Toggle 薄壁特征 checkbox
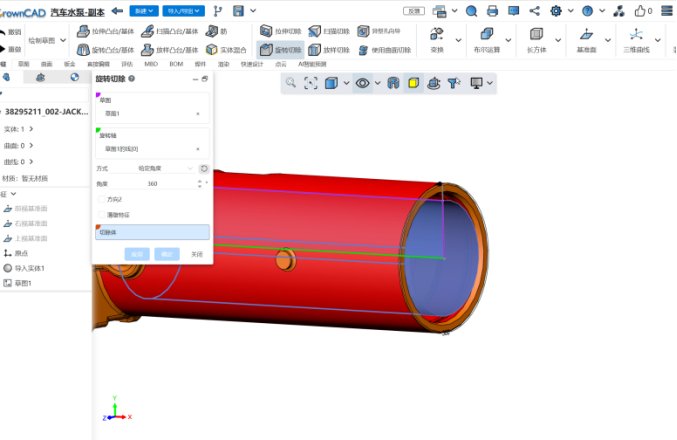This screenshot has height=440, width=677. click(x=102, y=215)
